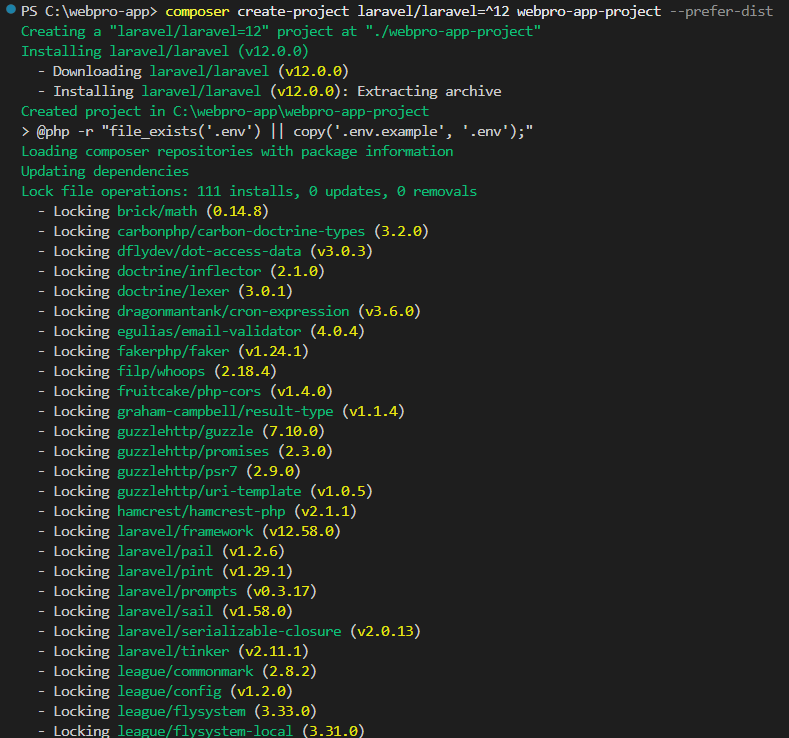Click 'laravel/tinker' package name
Screen dimensions: 789x738
(x=173, y=652)
